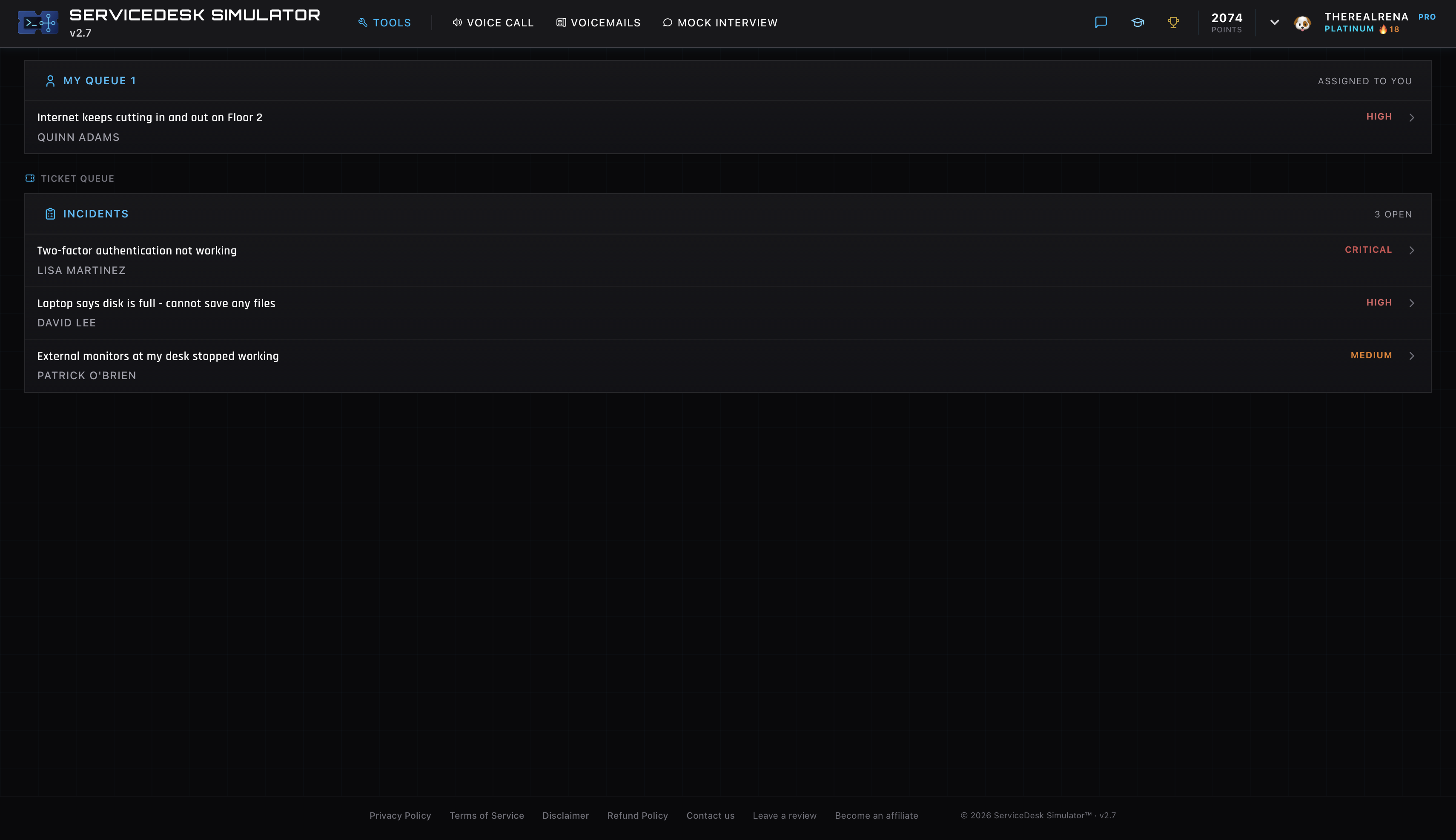Screen dimensions: 1456x840
Task: Click requester name LISA MARTINEZ
Action: pyautogui.click(x=81, y=271)
